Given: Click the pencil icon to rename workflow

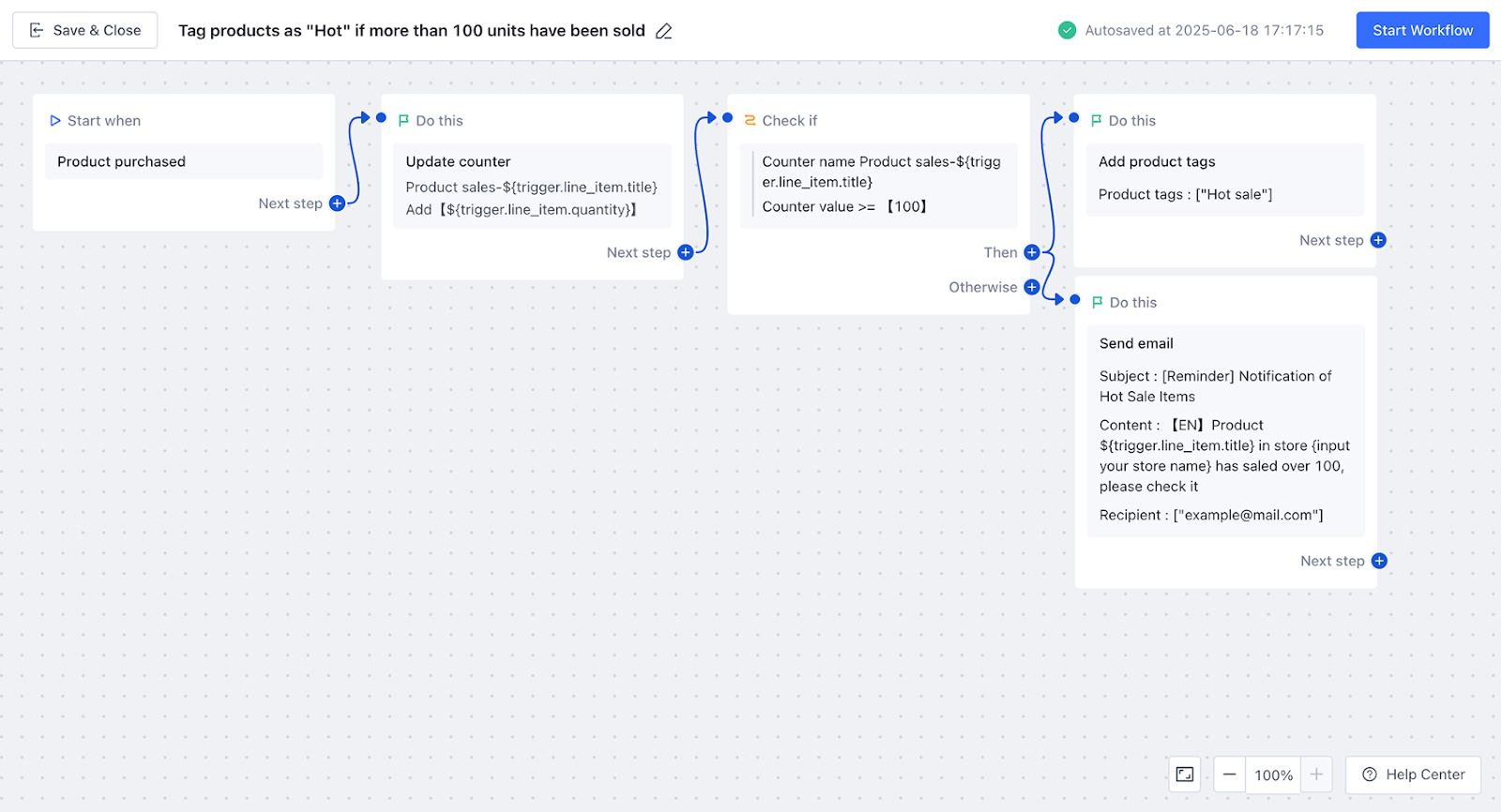Looking at the screenshot, I should point(664,31).
